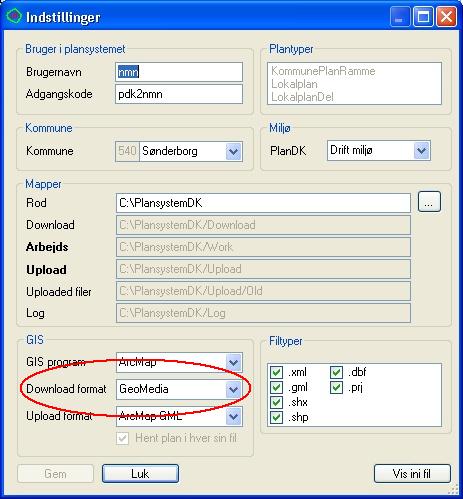Screen dimensions: 463x499
Task: Select Lokalplan in the Plantyper list
Action: pyautogui.click(x=294, y=84)
